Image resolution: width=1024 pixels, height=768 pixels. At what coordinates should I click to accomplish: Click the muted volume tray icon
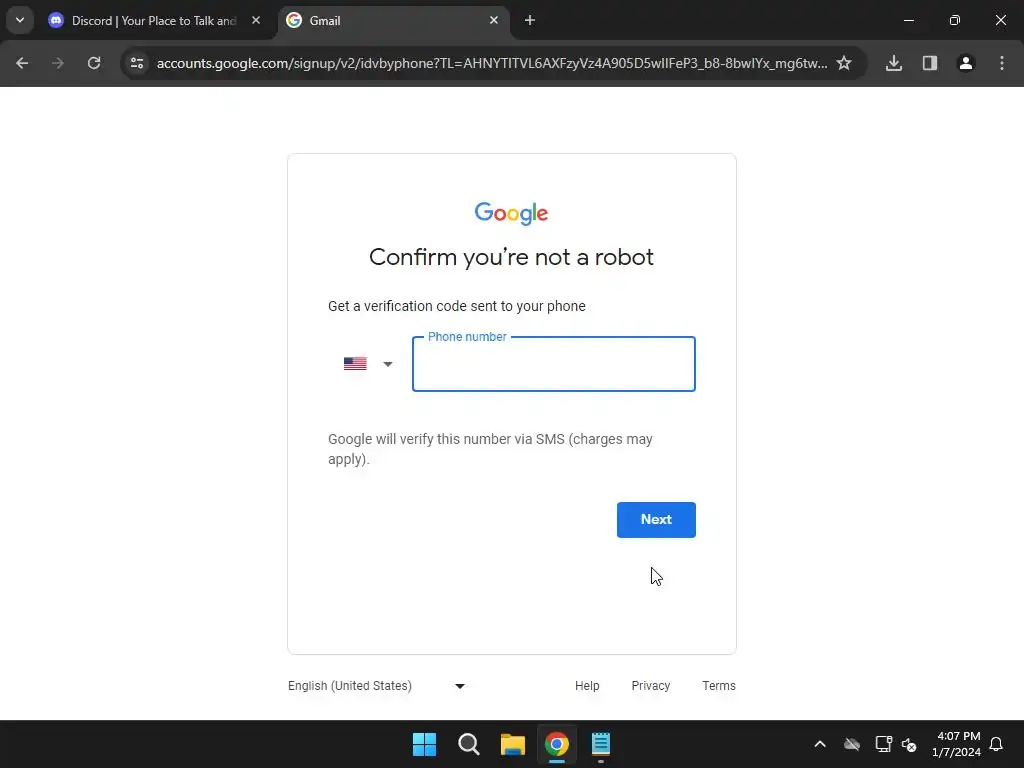[909, 744]
